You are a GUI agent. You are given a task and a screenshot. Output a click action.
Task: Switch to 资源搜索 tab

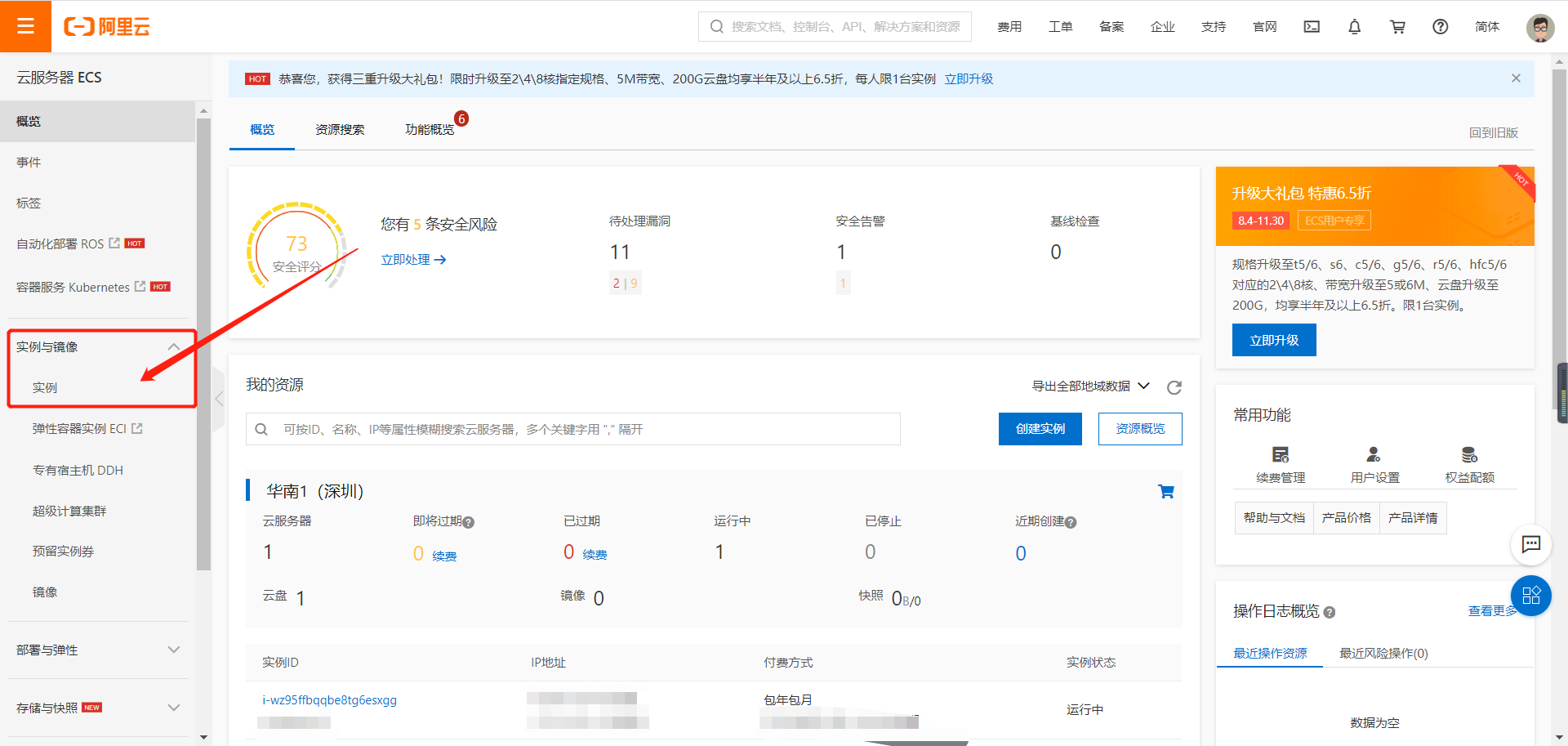(340, 130)
